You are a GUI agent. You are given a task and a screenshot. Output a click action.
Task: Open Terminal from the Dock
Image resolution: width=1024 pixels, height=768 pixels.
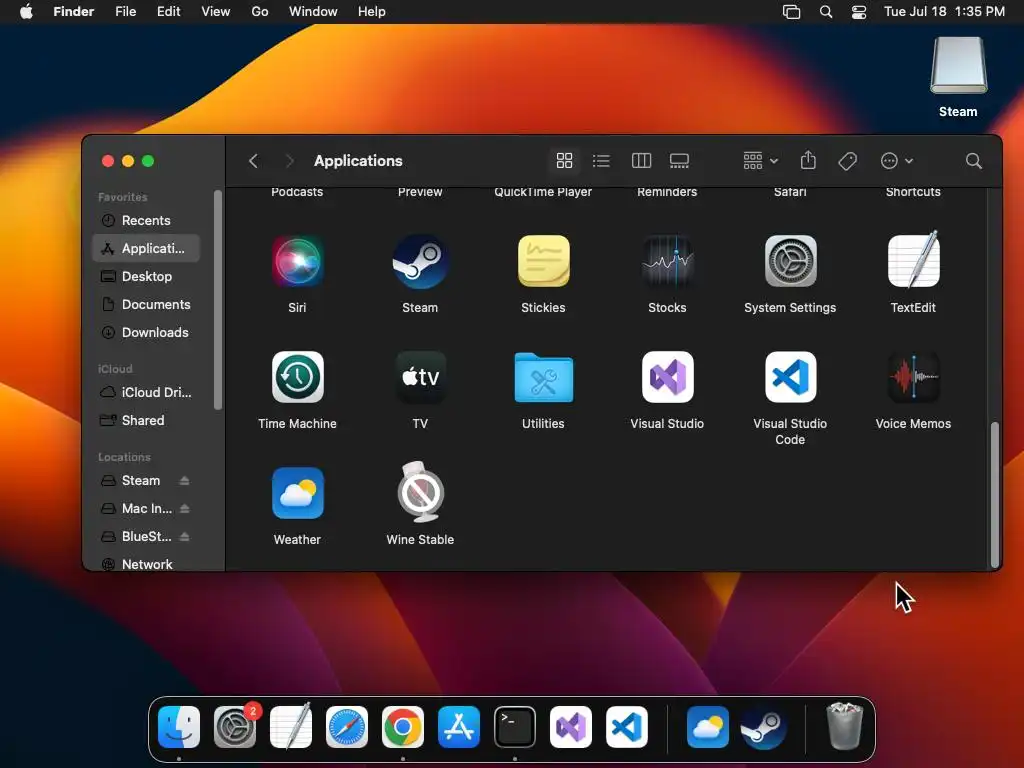click(x=515, y=727)
